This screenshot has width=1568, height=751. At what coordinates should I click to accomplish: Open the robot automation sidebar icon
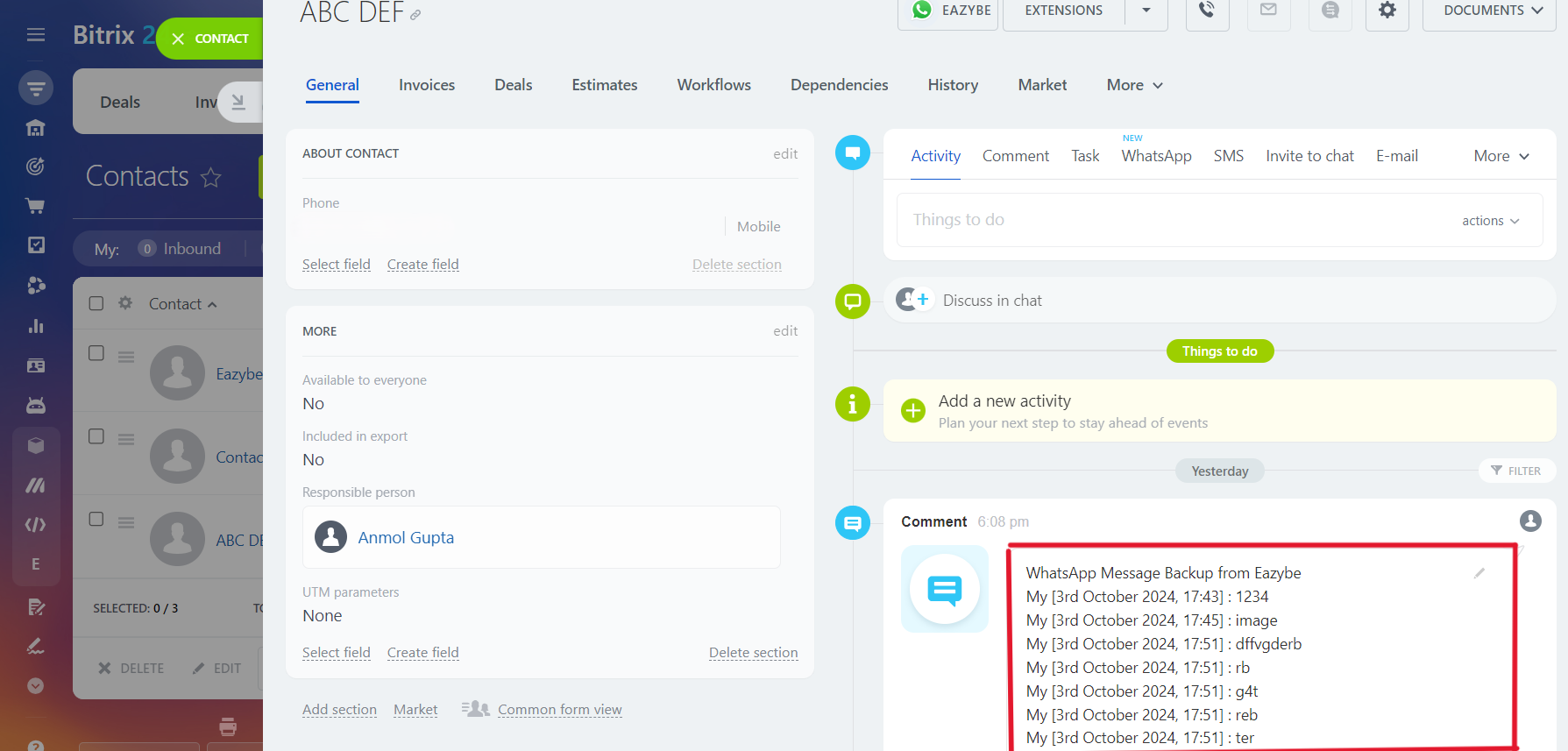click(x=36, y=406)
